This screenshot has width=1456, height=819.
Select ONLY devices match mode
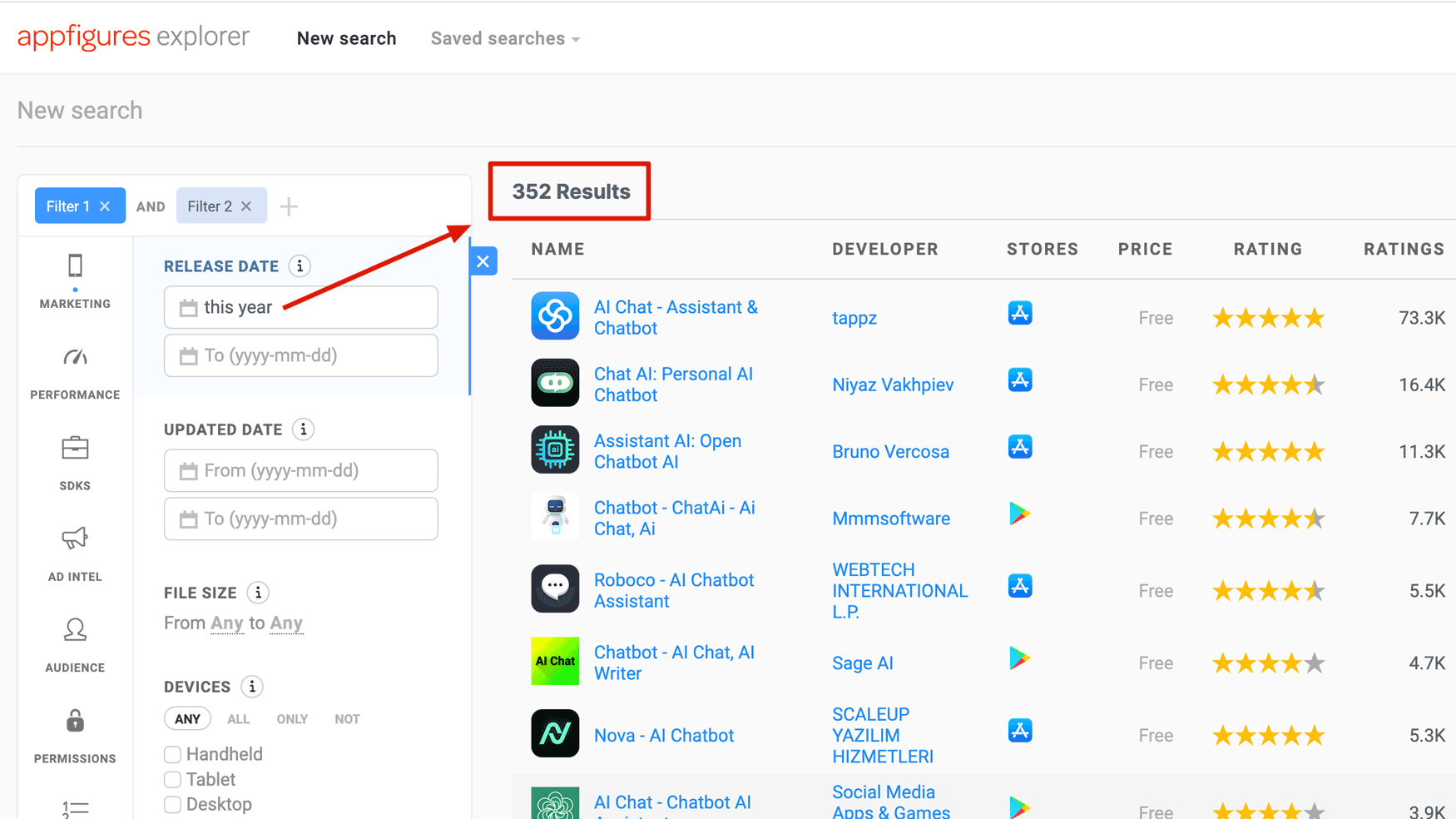(292, 719)
